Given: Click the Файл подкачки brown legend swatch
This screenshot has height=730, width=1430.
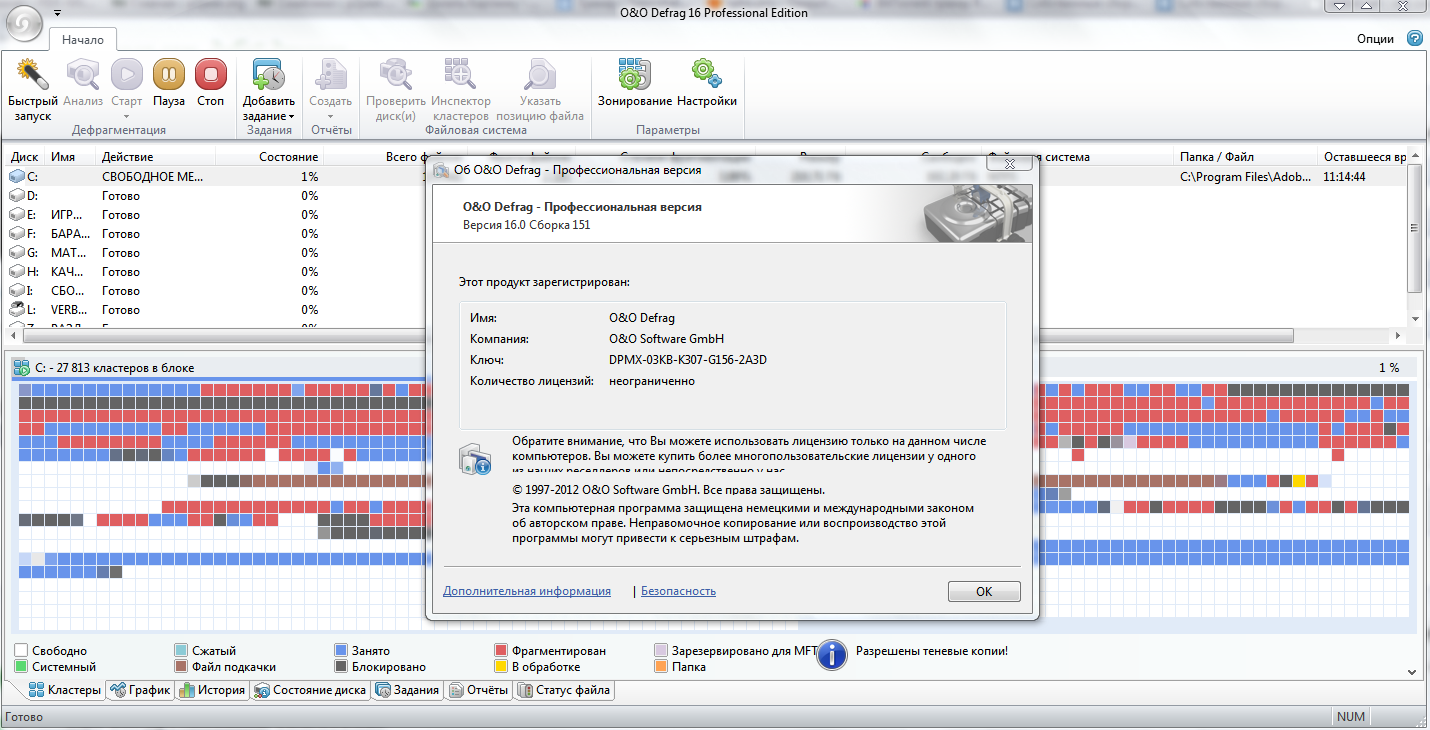Looking at the screenshot, I should coord(180,667).
